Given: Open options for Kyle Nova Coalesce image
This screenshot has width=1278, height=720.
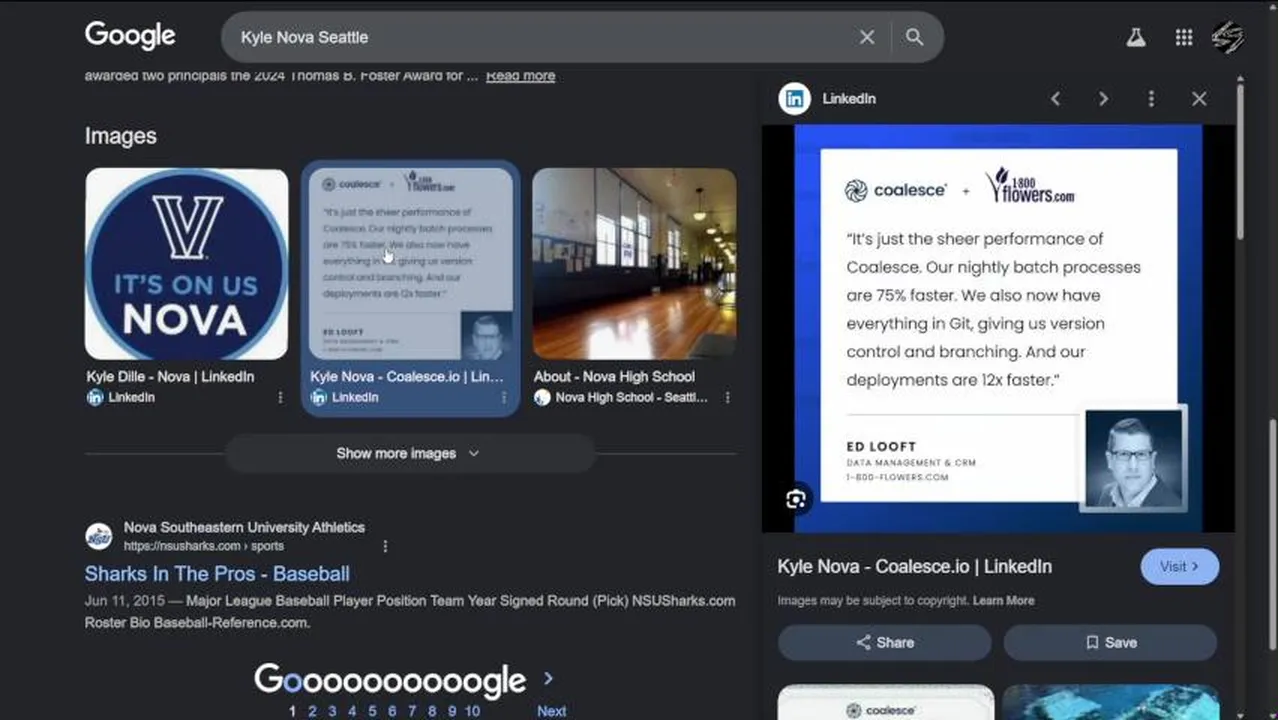Looking at the screenshot, I should click(x=503, y=398).
